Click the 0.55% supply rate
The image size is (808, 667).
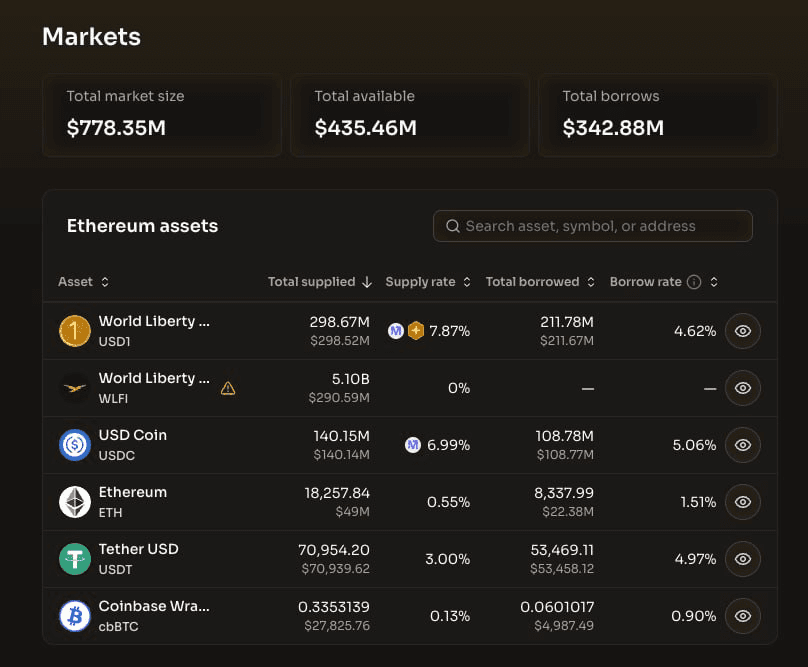click(448, 502)
